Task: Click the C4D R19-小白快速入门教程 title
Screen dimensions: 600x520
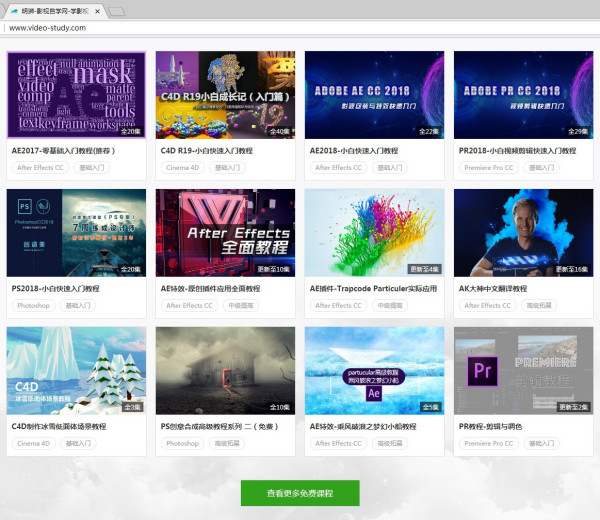Action: (x=207, y=151)
